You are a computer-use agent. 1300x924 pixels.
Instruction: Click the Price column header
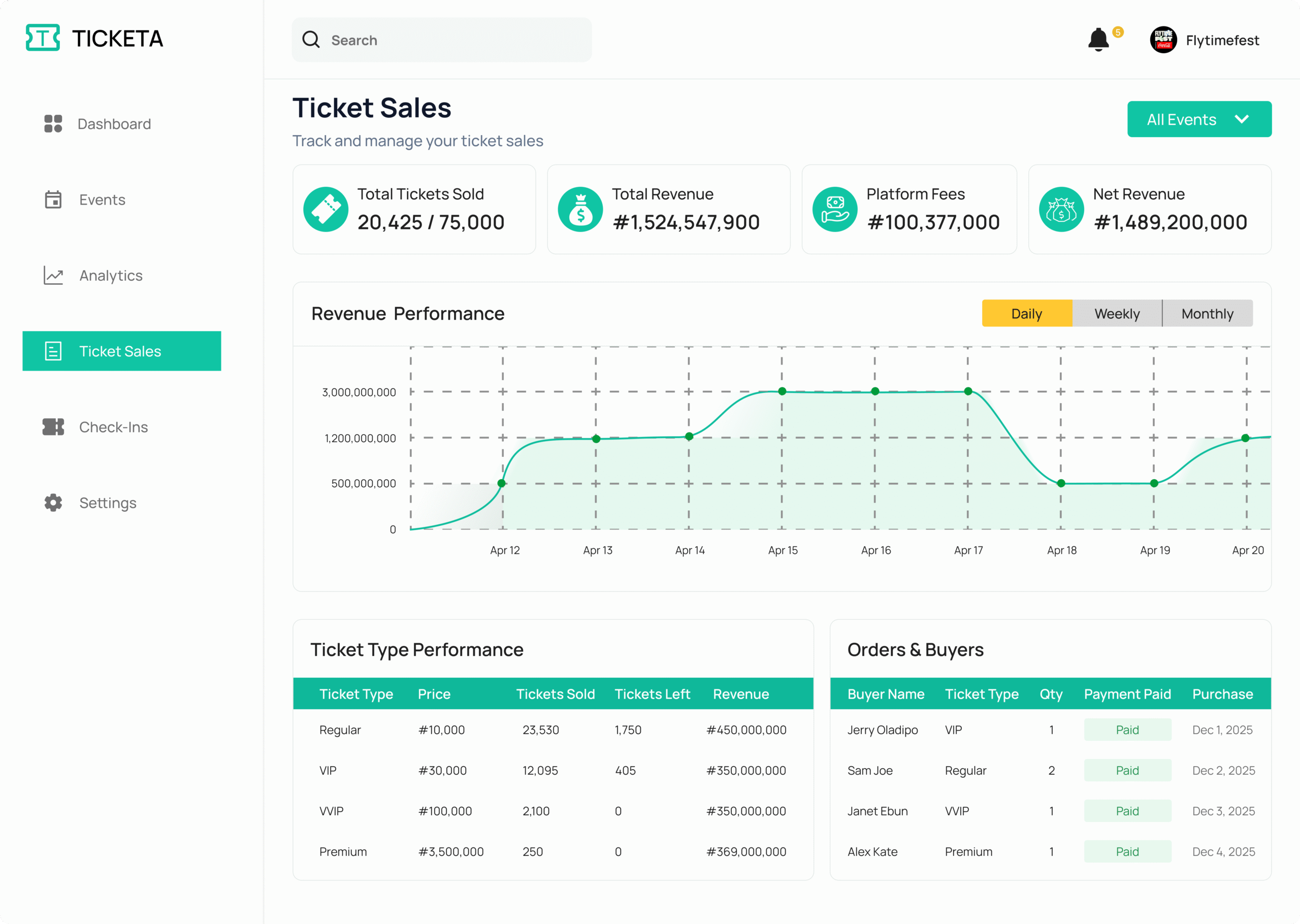point(434,694)
